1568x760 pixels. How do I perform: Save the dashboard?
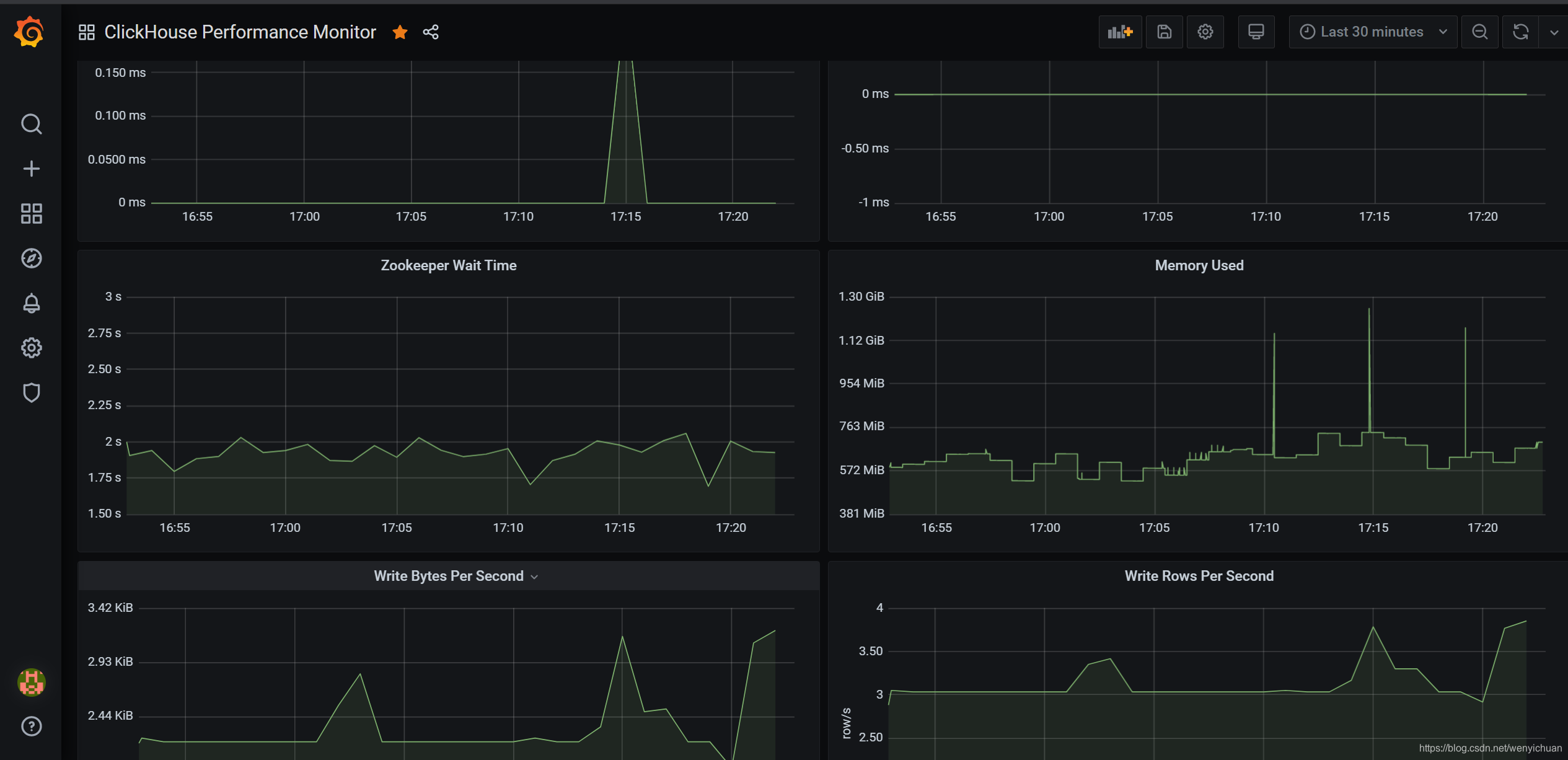pos(1165,32)
